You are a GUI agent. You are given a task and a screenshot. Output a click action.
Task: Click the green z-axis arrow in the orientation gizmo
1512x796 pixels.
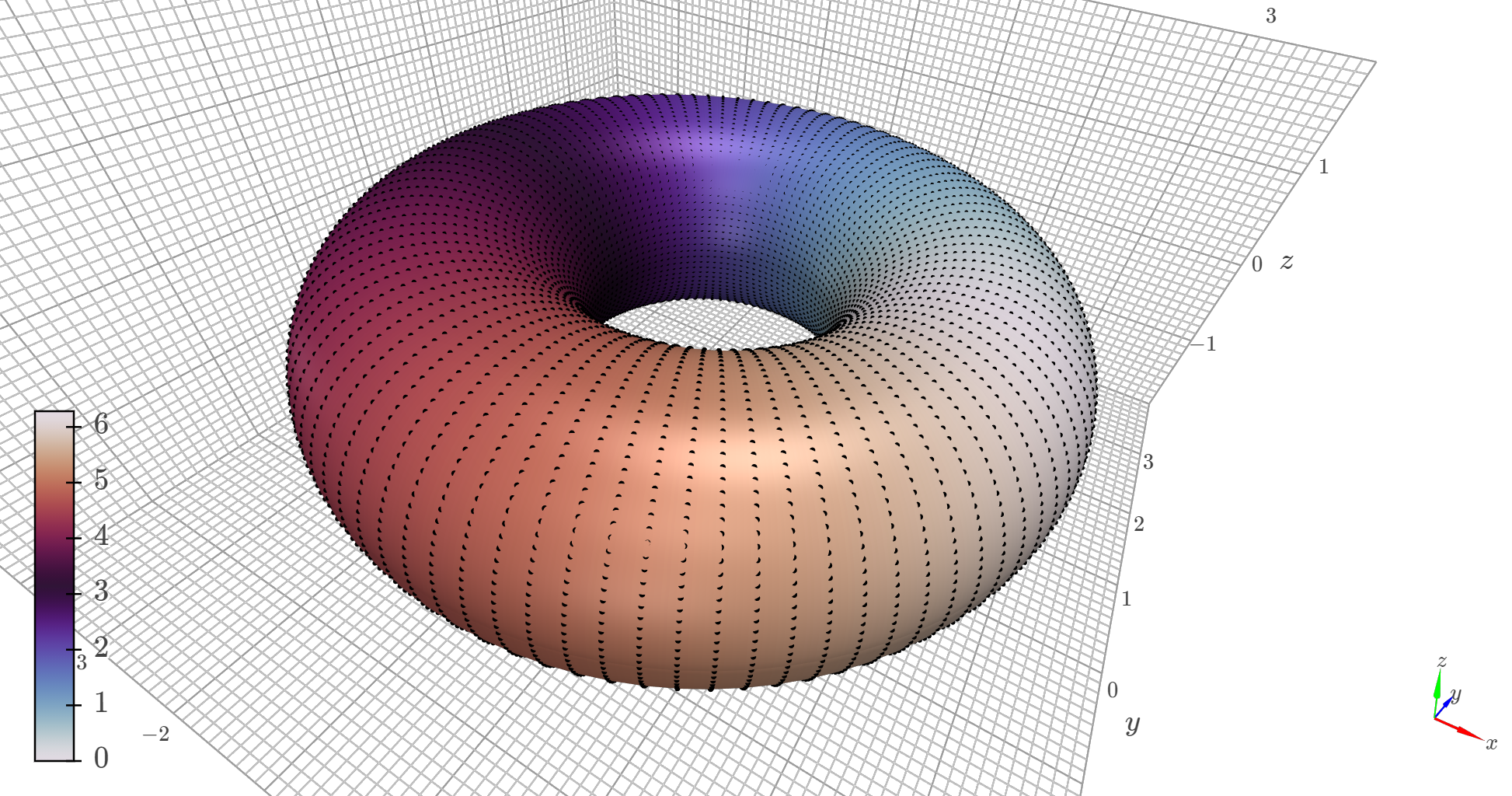point(1437,686)
